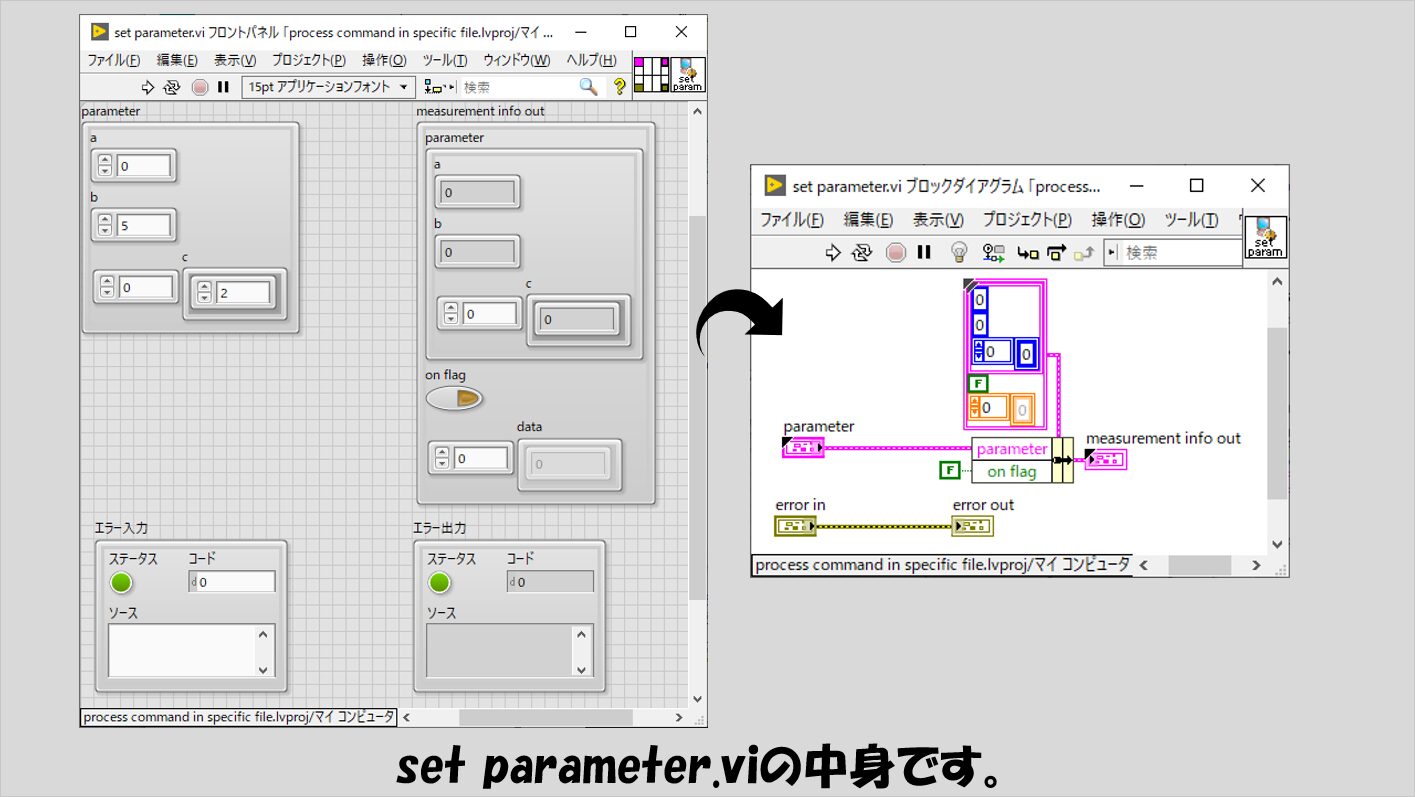1415x797 pixels.
Task: Open context help with yellow question mark
Action: click(x=619, y=87)
